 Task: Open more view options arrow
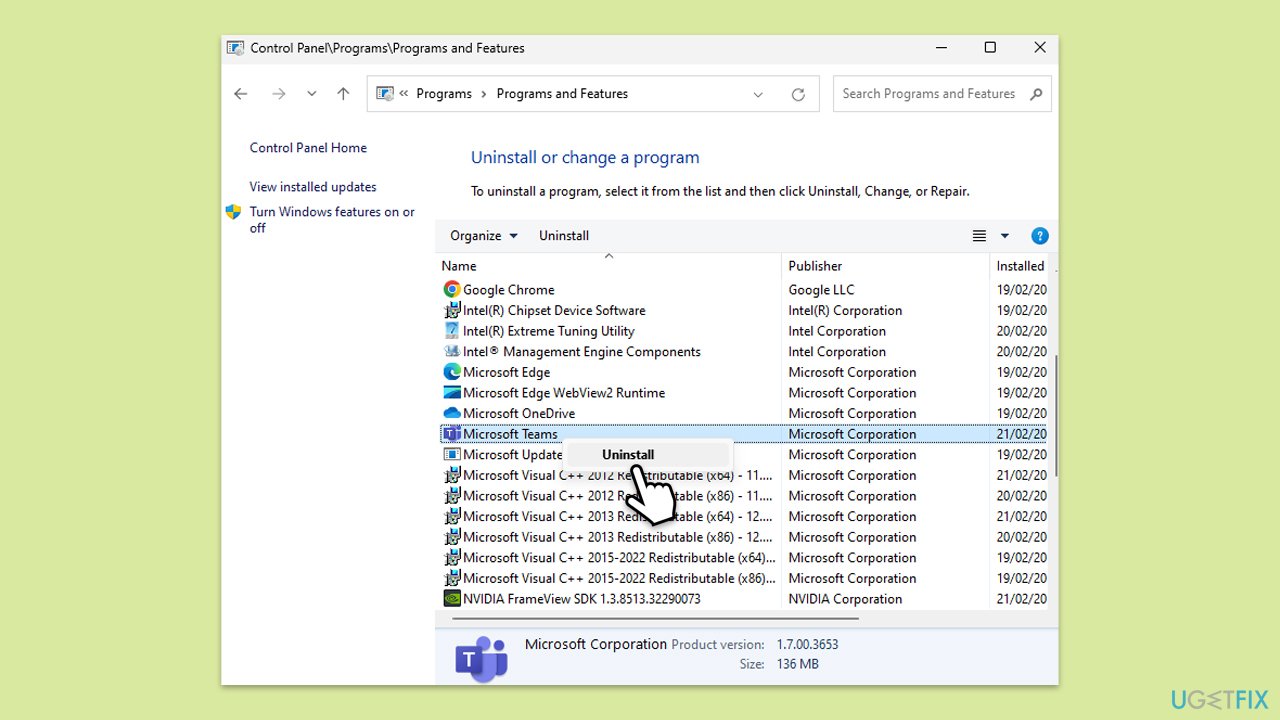(1005, 236)
